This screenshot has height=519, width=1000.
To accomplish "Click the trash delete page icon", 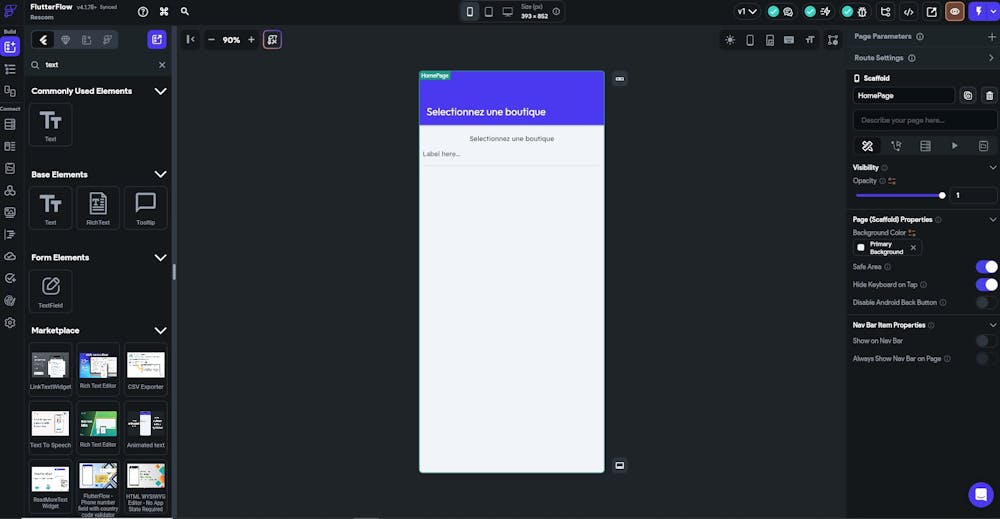I will (x=989, y=96).
